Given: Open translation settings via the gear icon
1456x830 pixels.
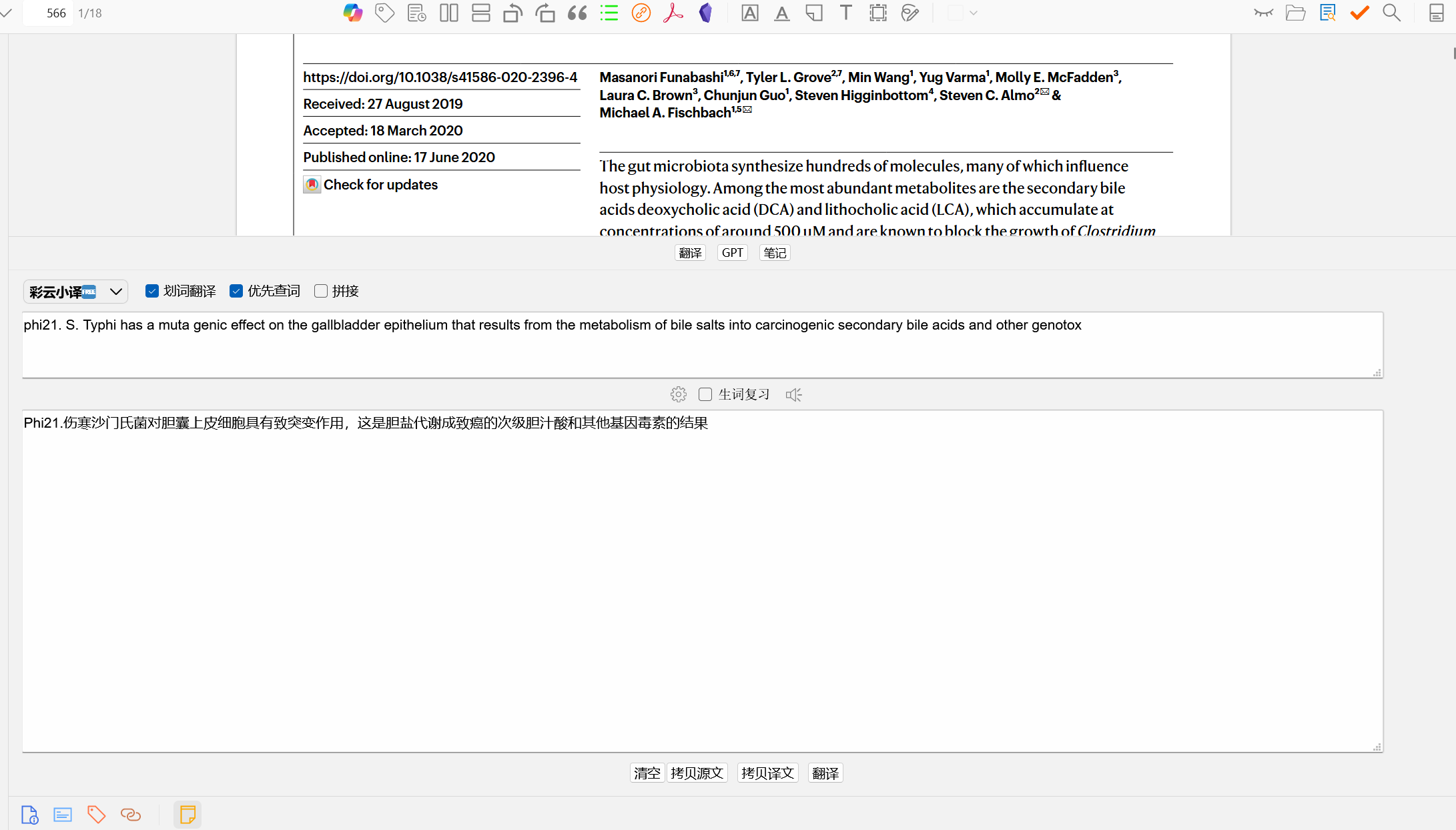Looking at the screenshot, I should point(678,394).
